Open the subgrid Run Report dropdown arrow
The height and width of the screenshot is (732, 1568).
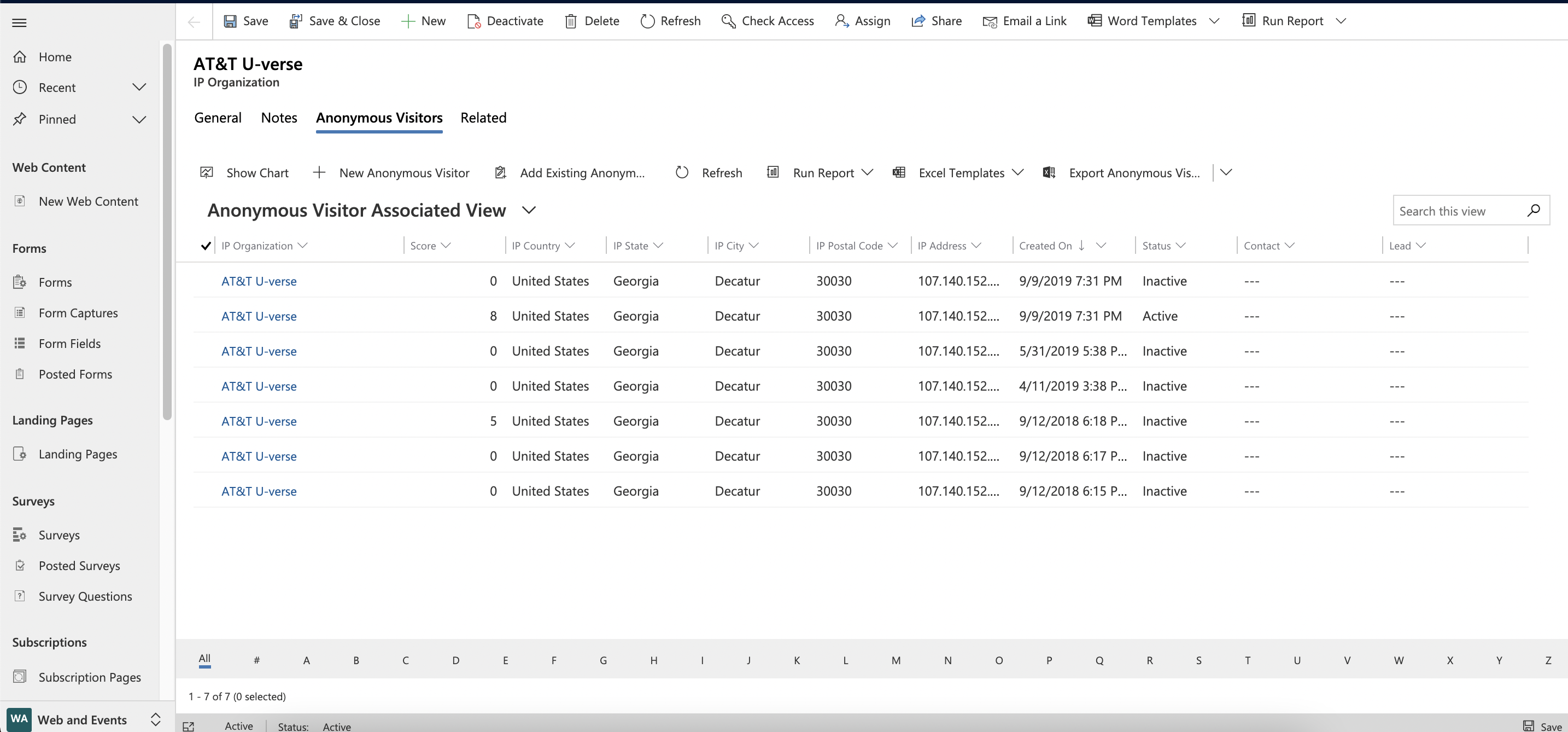pyautogui.click(x=868, y=172)
